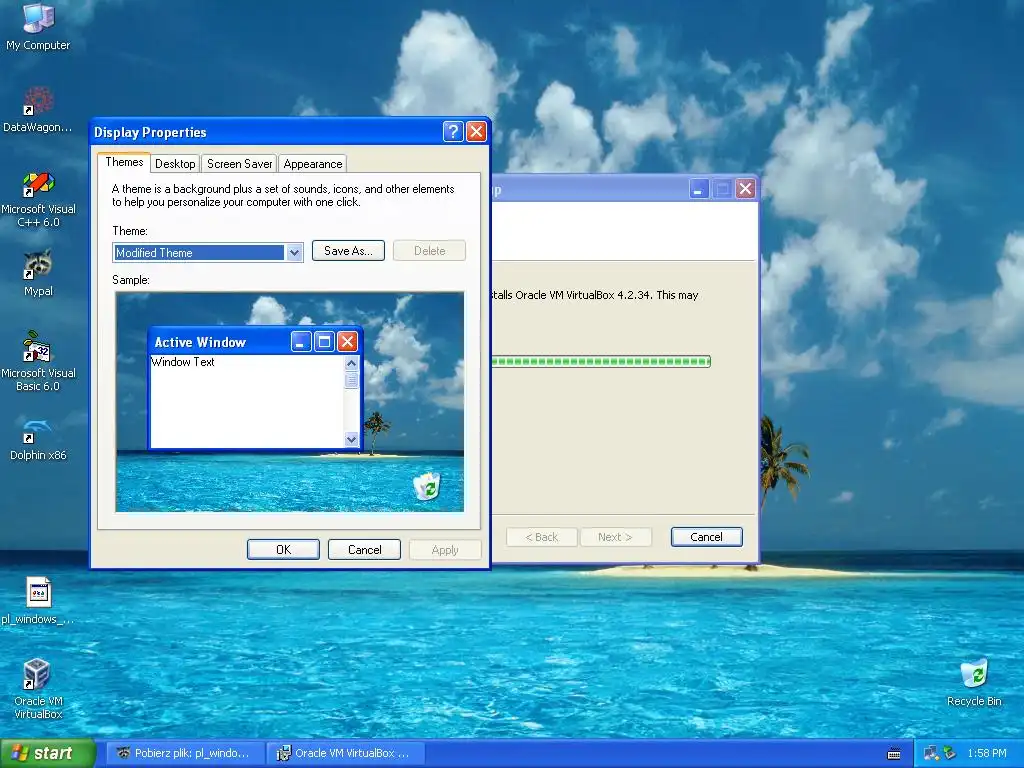
Task: Open the My Computer desktop icon
Action: [38, 26]
